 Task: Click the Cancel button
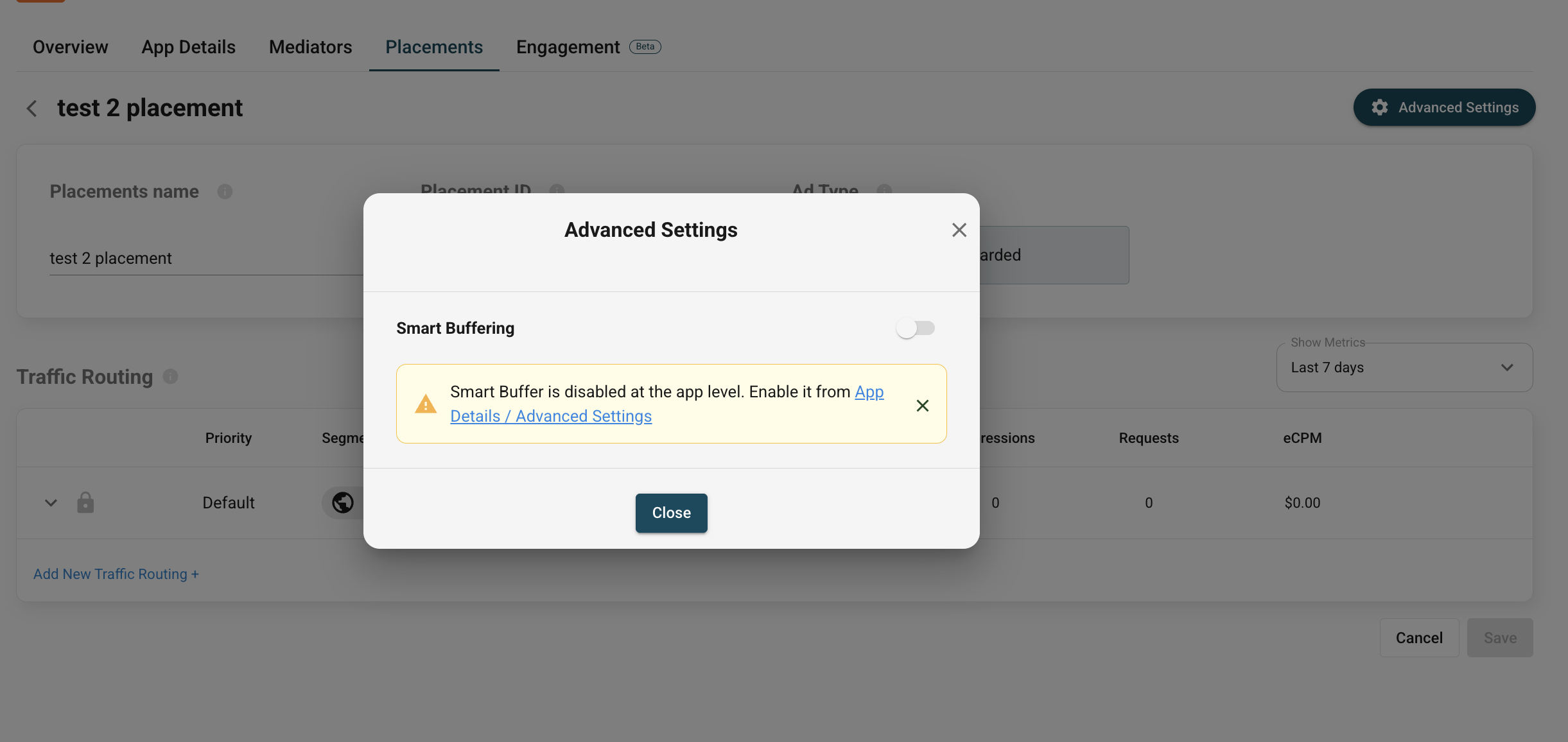(x=1418, y=637)
